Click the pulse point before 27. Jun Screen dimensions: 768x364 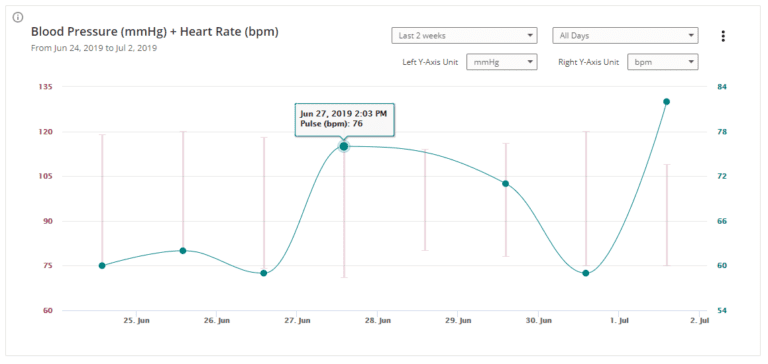pos(264,273)
